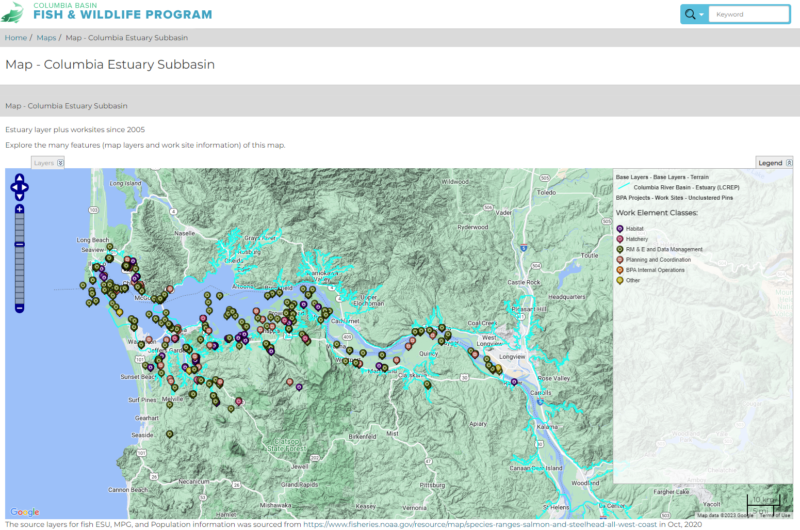The image size is (800, 530).
Task: Collapse the Legend panel
Action: click(788, 162)
